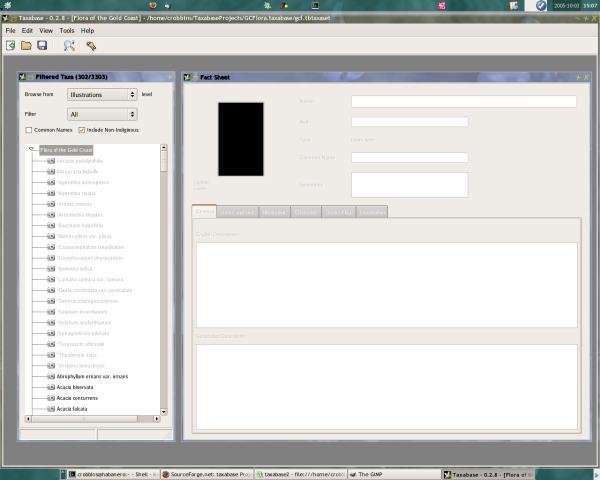The width and height of the screenshot is (600, 480).
Task: Select the General tab in Fact Sheet
Action: (204, 211)
